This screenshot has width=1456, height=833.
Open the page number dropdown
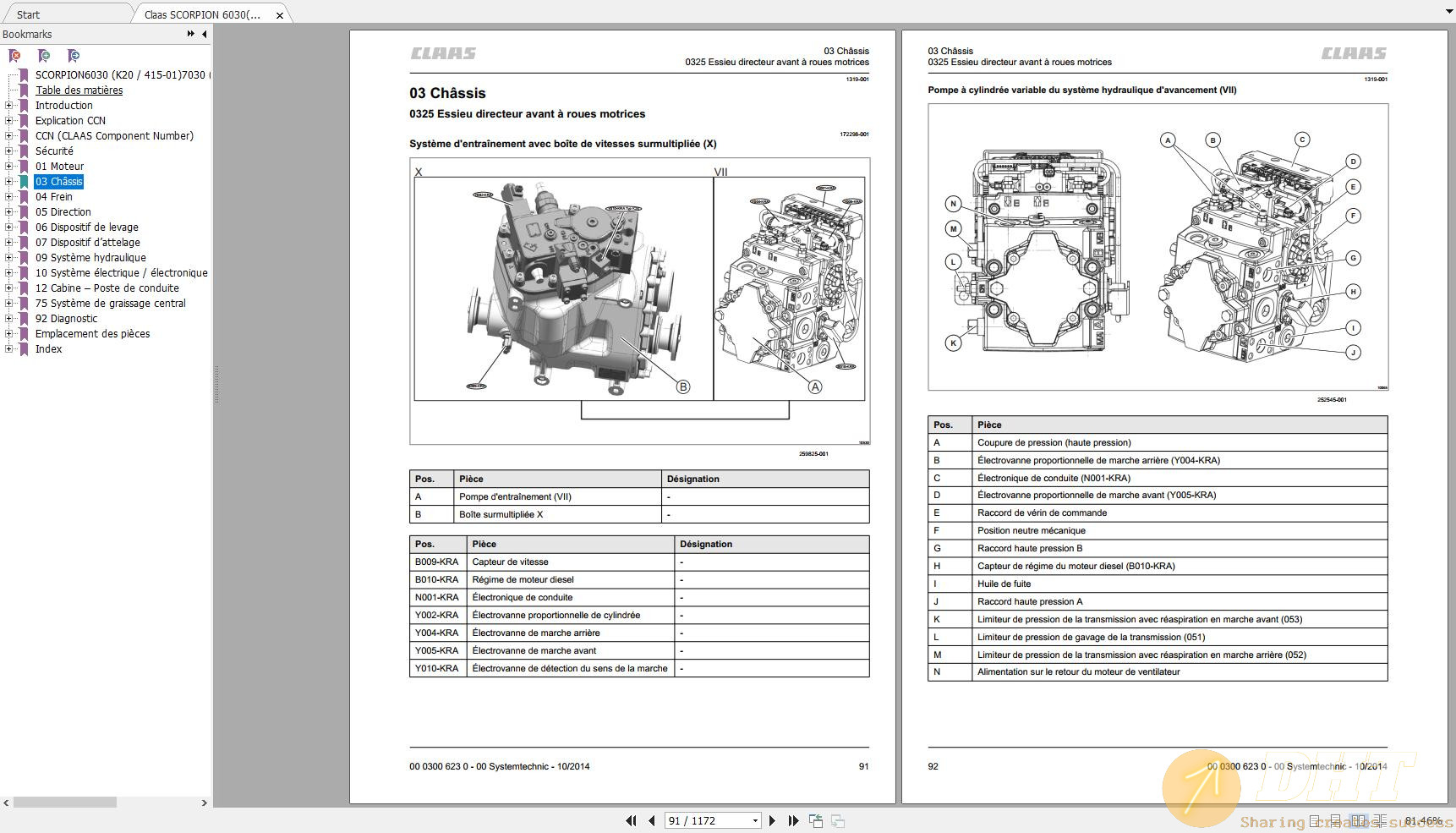(755, 820)
